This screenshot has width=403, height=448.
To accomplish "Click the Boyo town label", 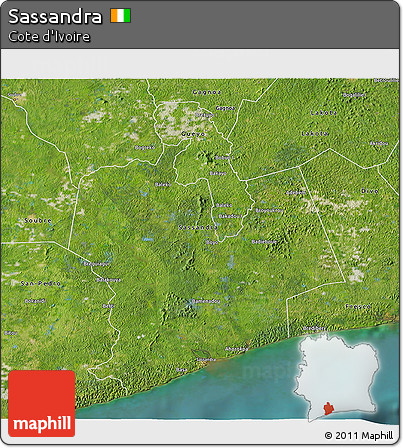I will click(212, 242).
